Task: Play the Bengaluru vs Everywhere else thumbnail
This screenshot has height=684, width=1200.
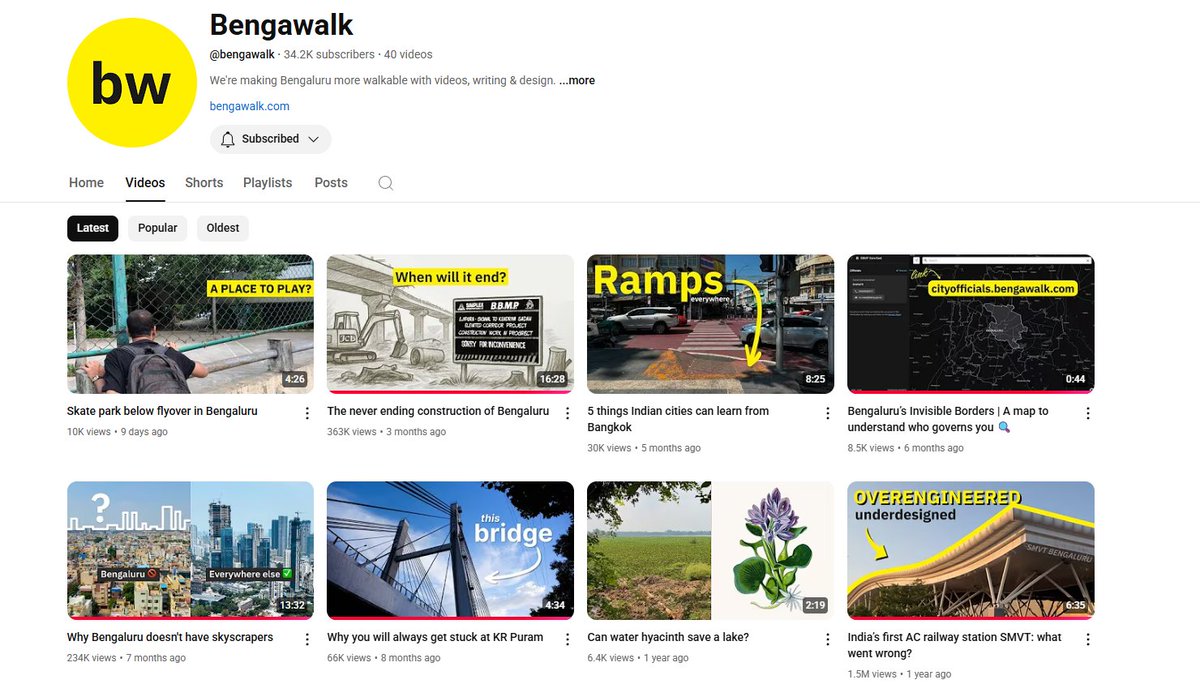Action: pos(190,550)
